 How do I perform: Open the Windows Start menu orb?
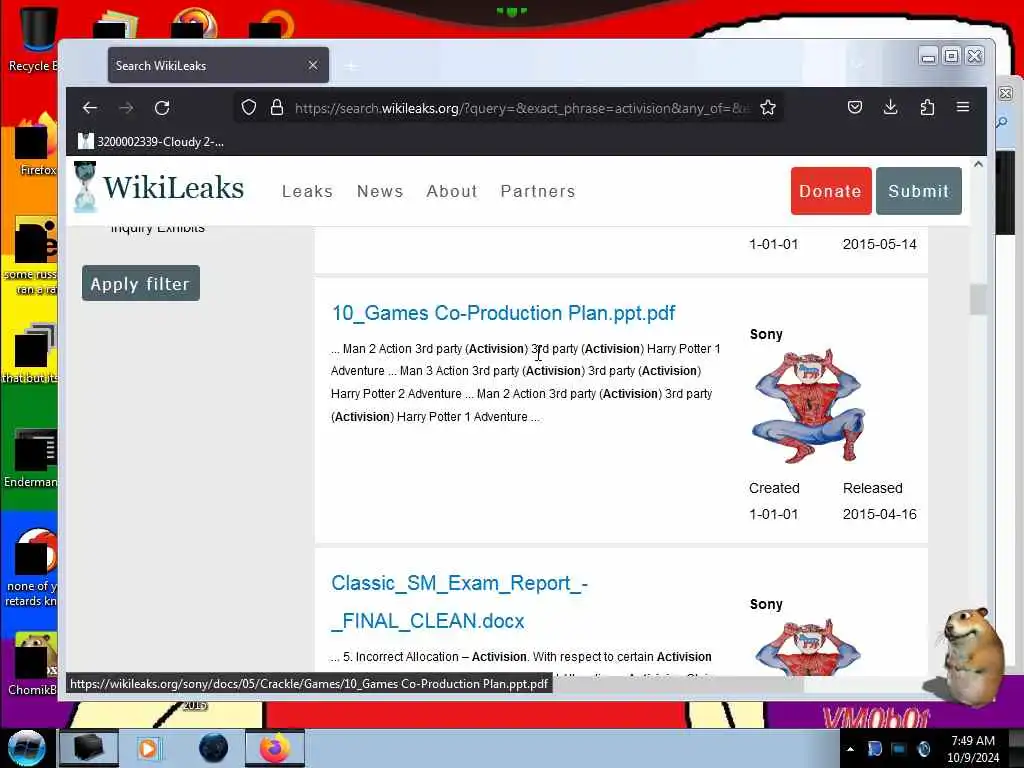coord(26,748)
